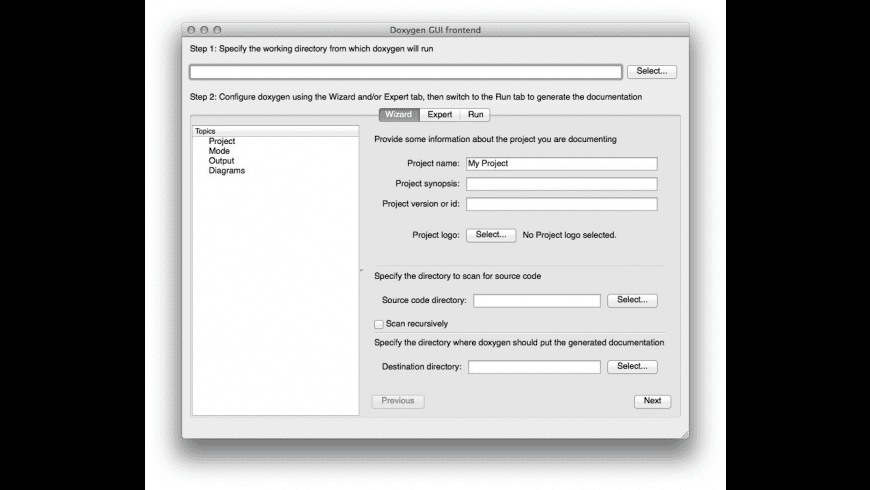Click the Project version or id field

tap(562, 204)
